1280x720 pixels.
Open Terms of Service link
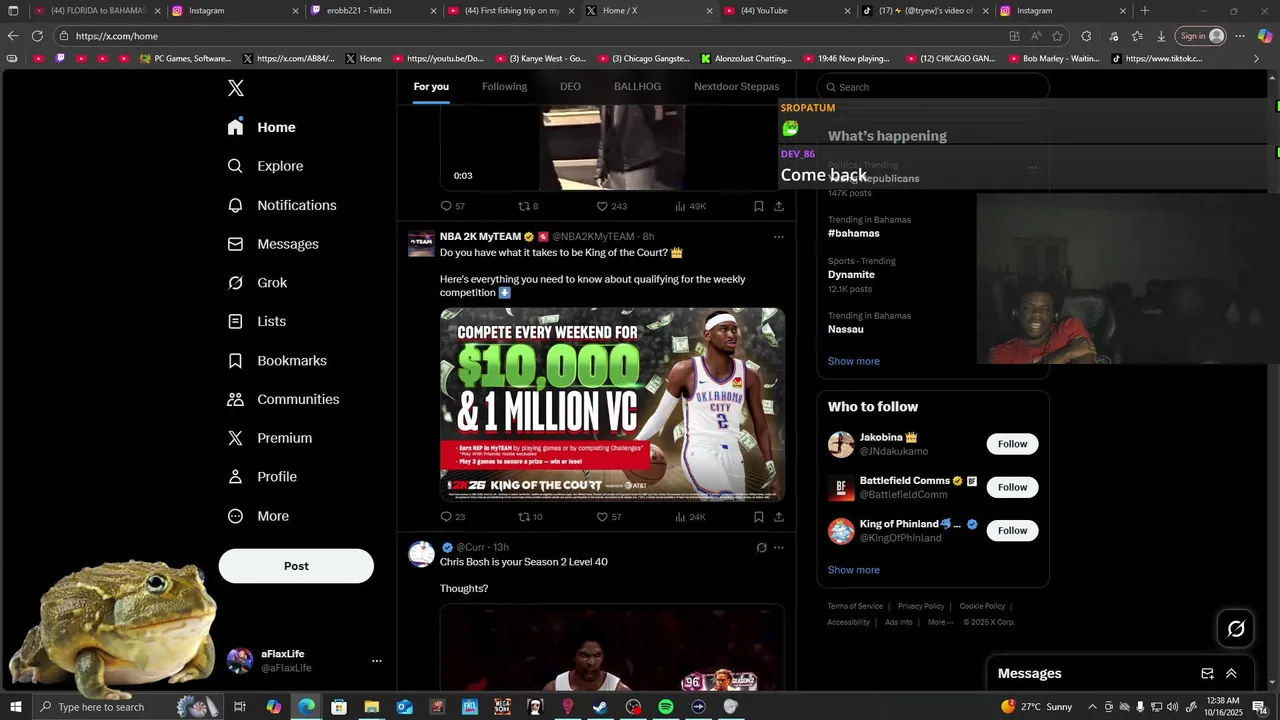tap(855, 606)
